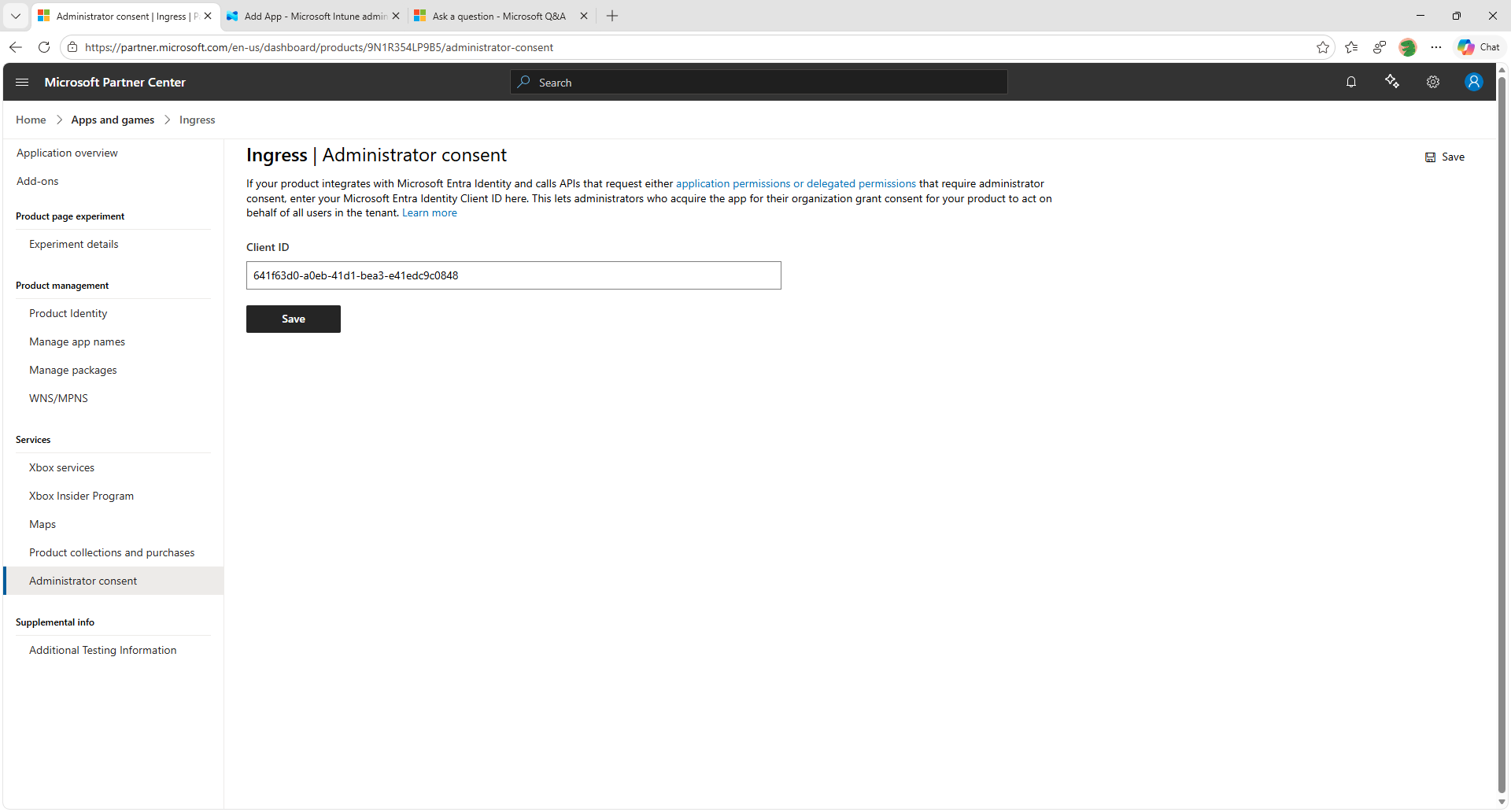This screenshot has width=1511, height=812.
Task: Click the Services section heading
Action: coord(33,440)
